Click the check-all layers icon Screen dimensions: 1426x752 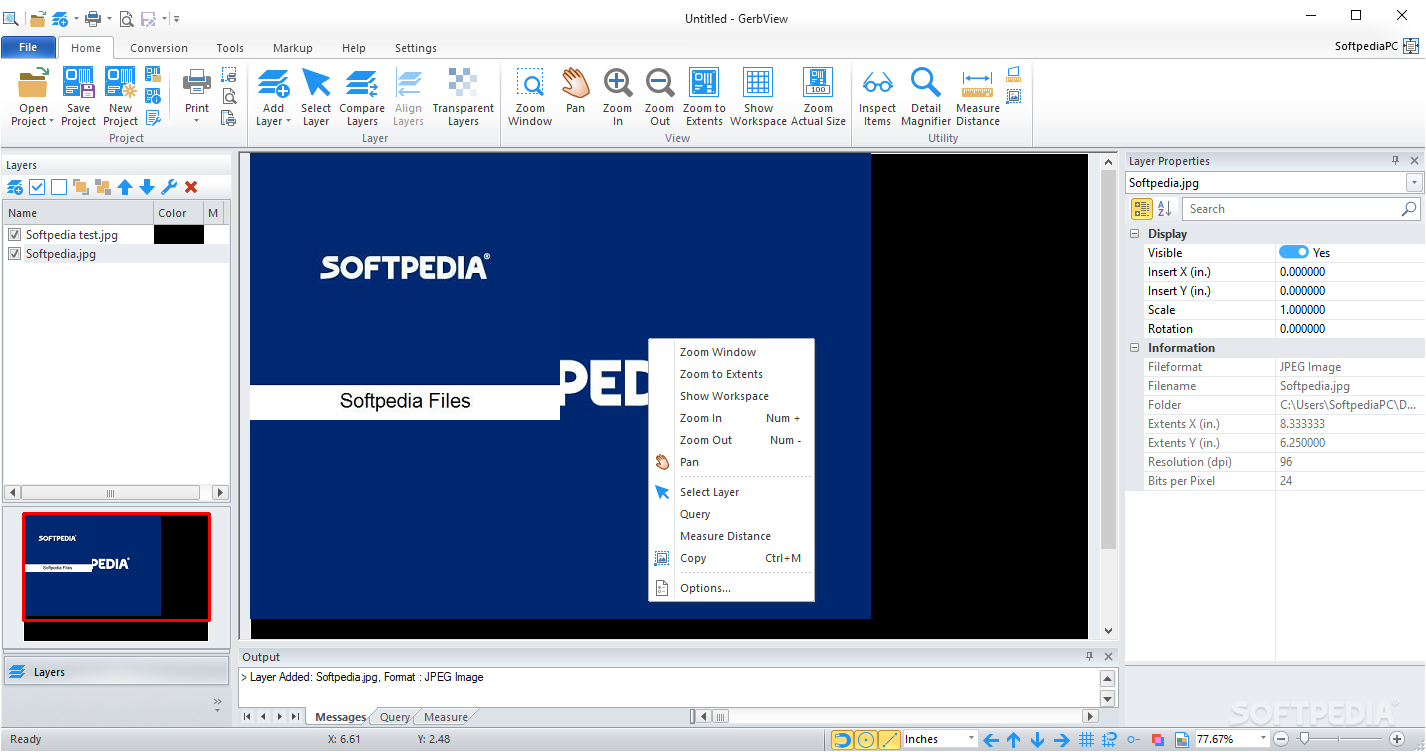tap(37, 187)
